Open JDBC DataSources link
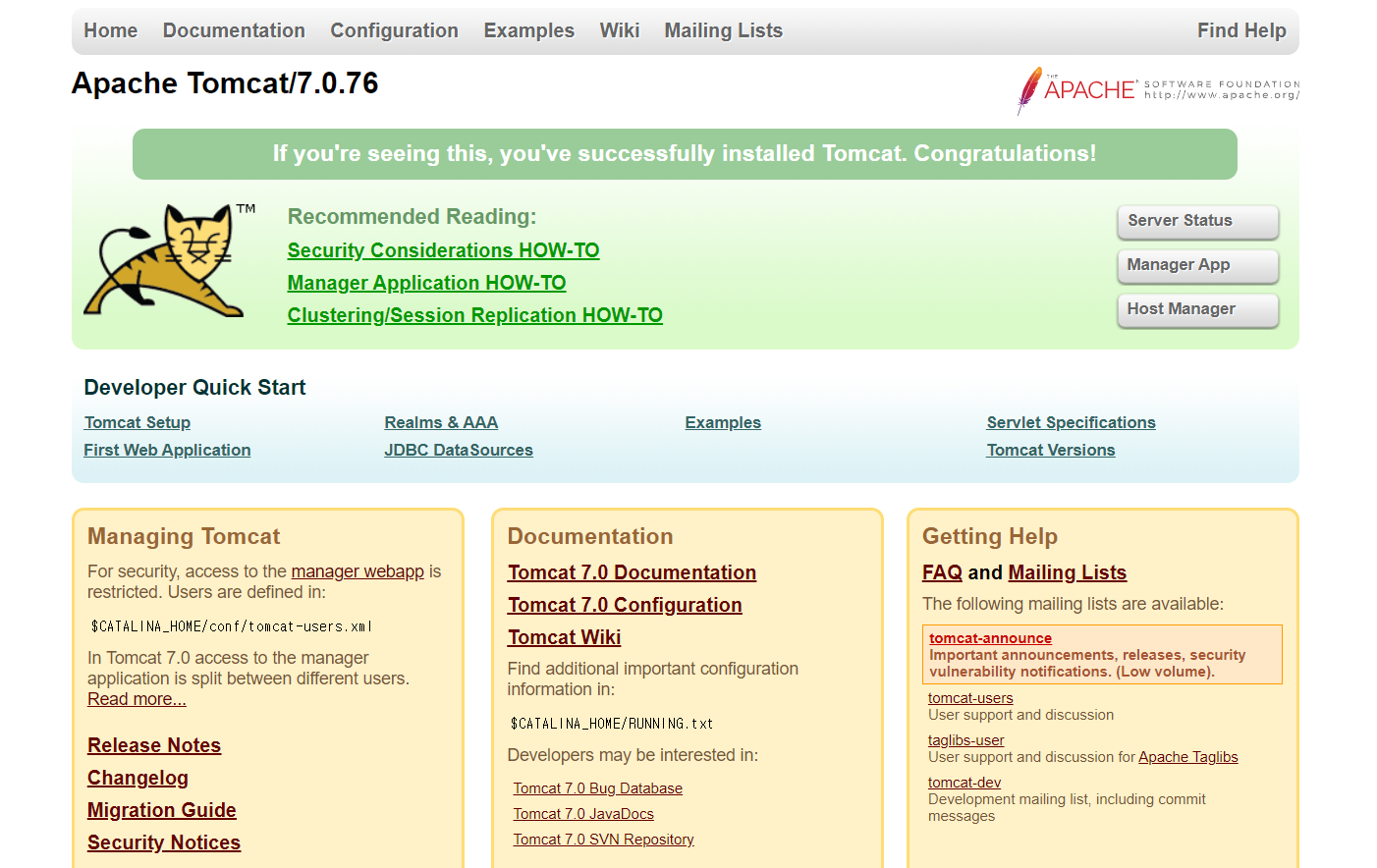1377x868 pixels. 459,450
